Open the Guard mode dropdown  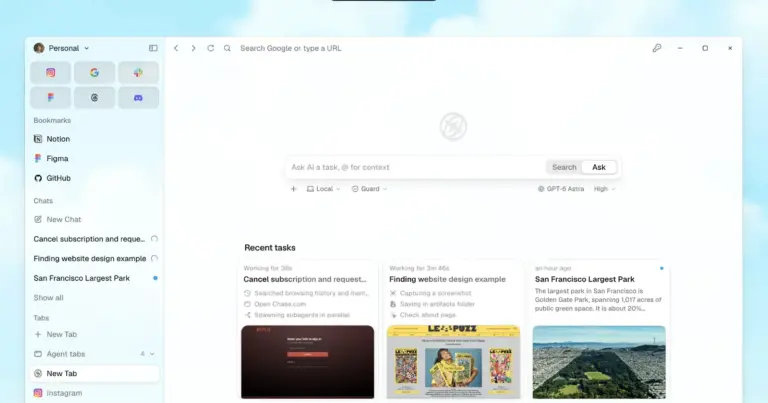coord(369,189)
